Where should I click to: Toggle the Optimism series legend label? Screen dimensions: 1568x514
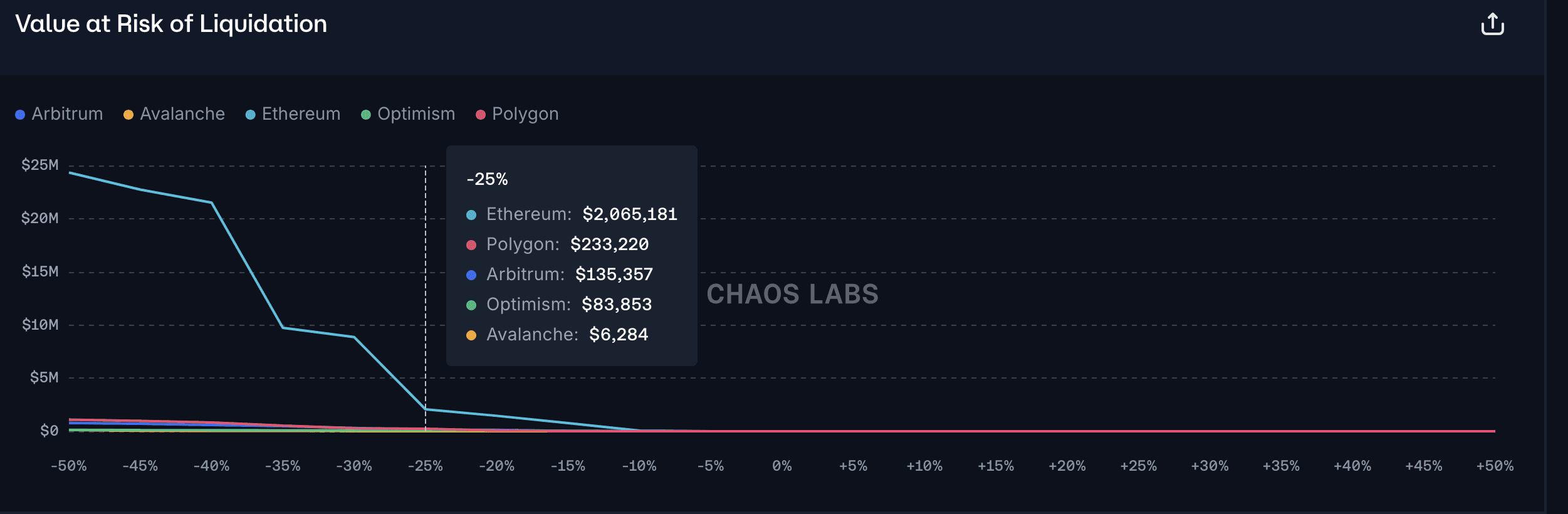pos(416,114)
